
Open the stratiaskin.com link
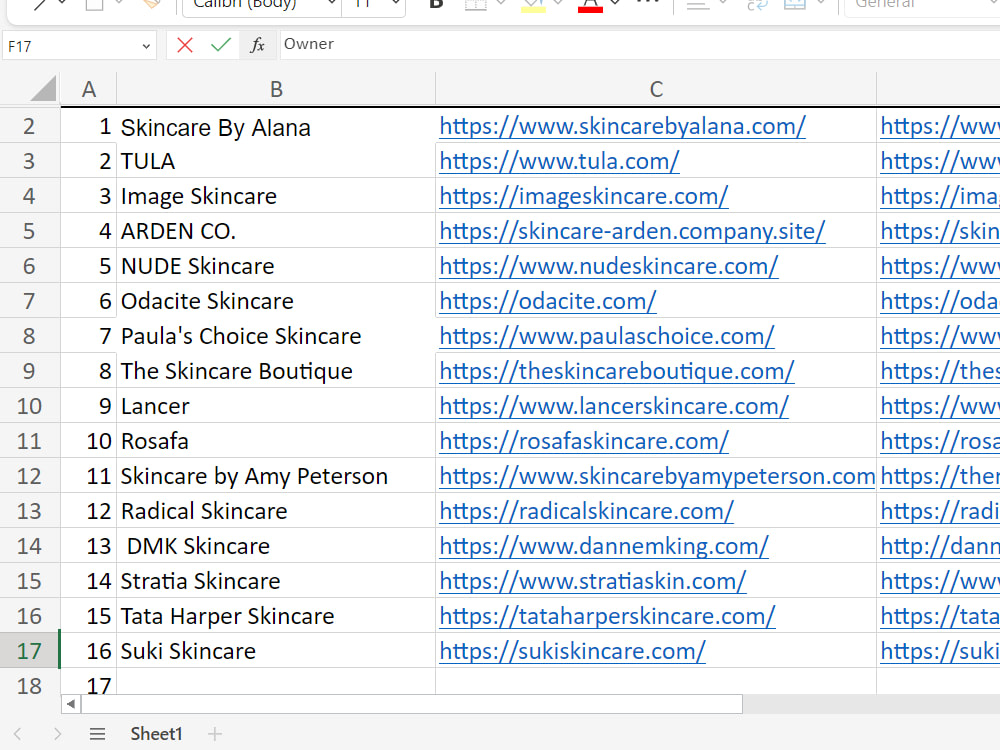click(x=592, y=582)
